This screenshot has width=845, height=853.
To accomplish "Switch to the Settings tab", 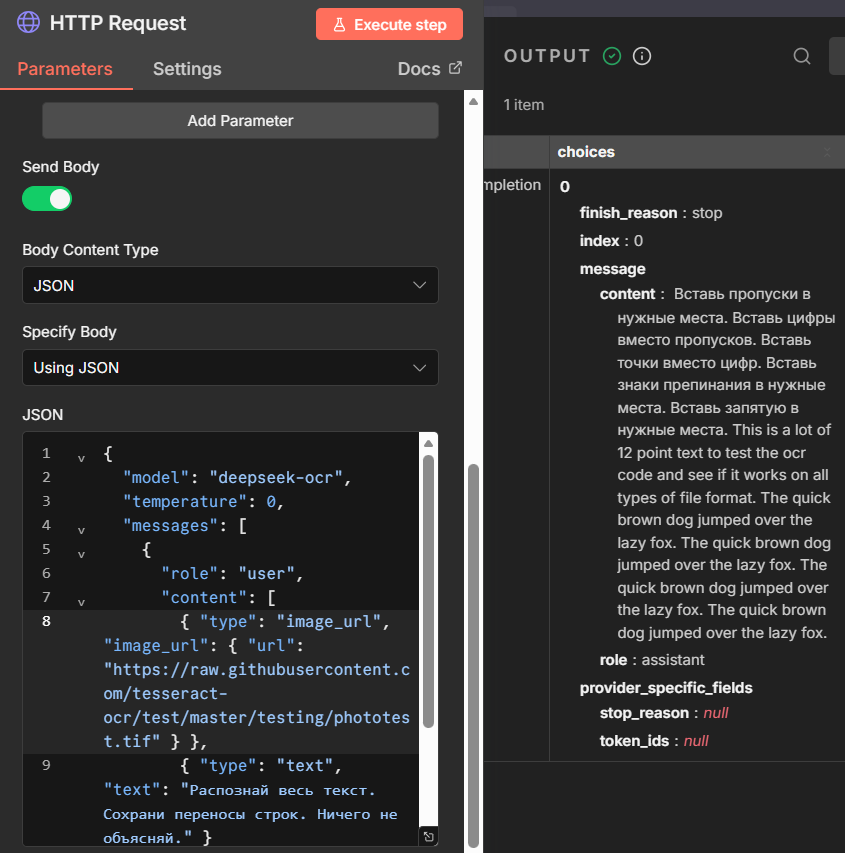I will (x=187, y=69).
